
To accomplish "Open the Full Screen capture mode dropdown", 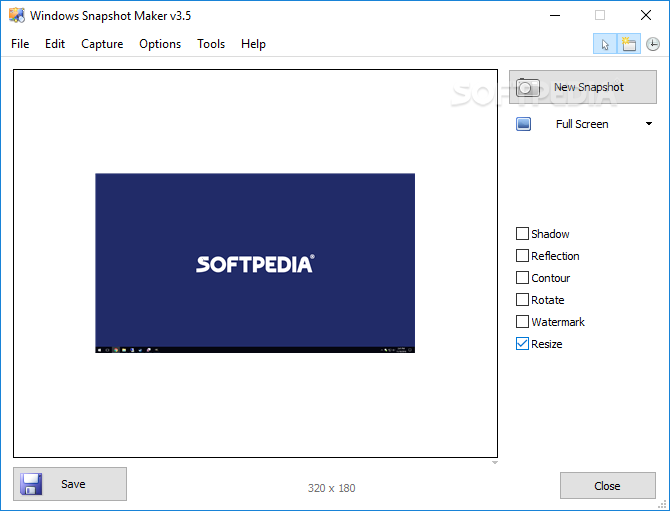I will click(649, 124).
